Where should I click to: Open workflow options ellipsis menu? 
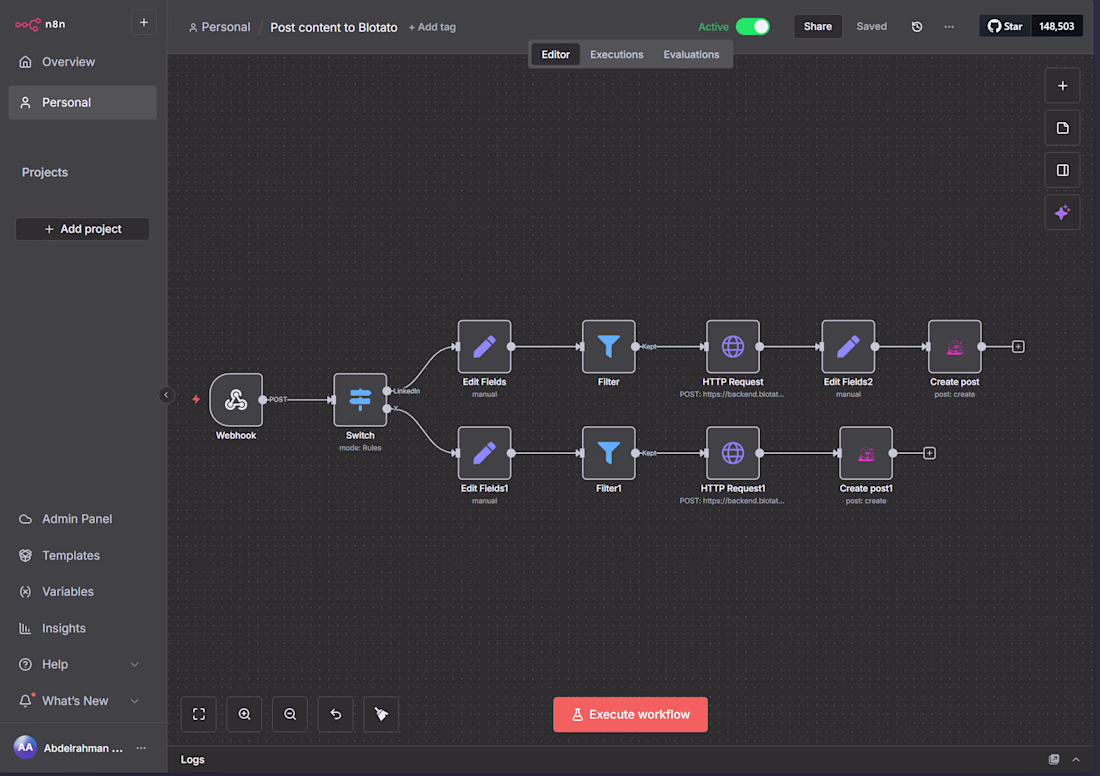pyautogui.click(x=948, y=27)
